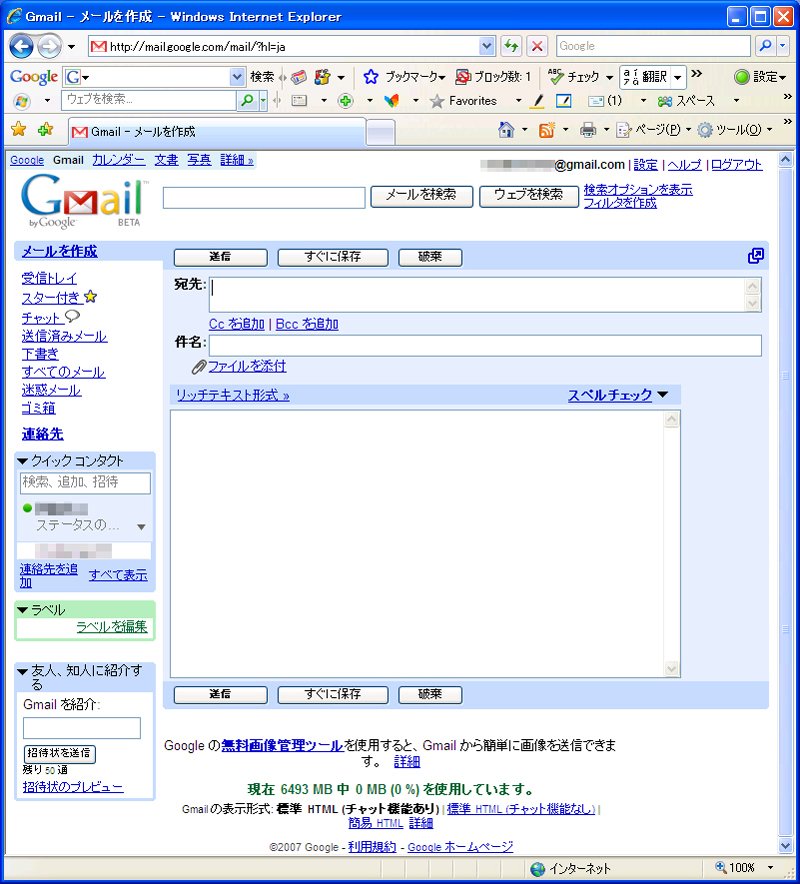Viewport: 800px width, 884px height.
Task: Click the ウェブを検索 button
Action: [529, 196]
